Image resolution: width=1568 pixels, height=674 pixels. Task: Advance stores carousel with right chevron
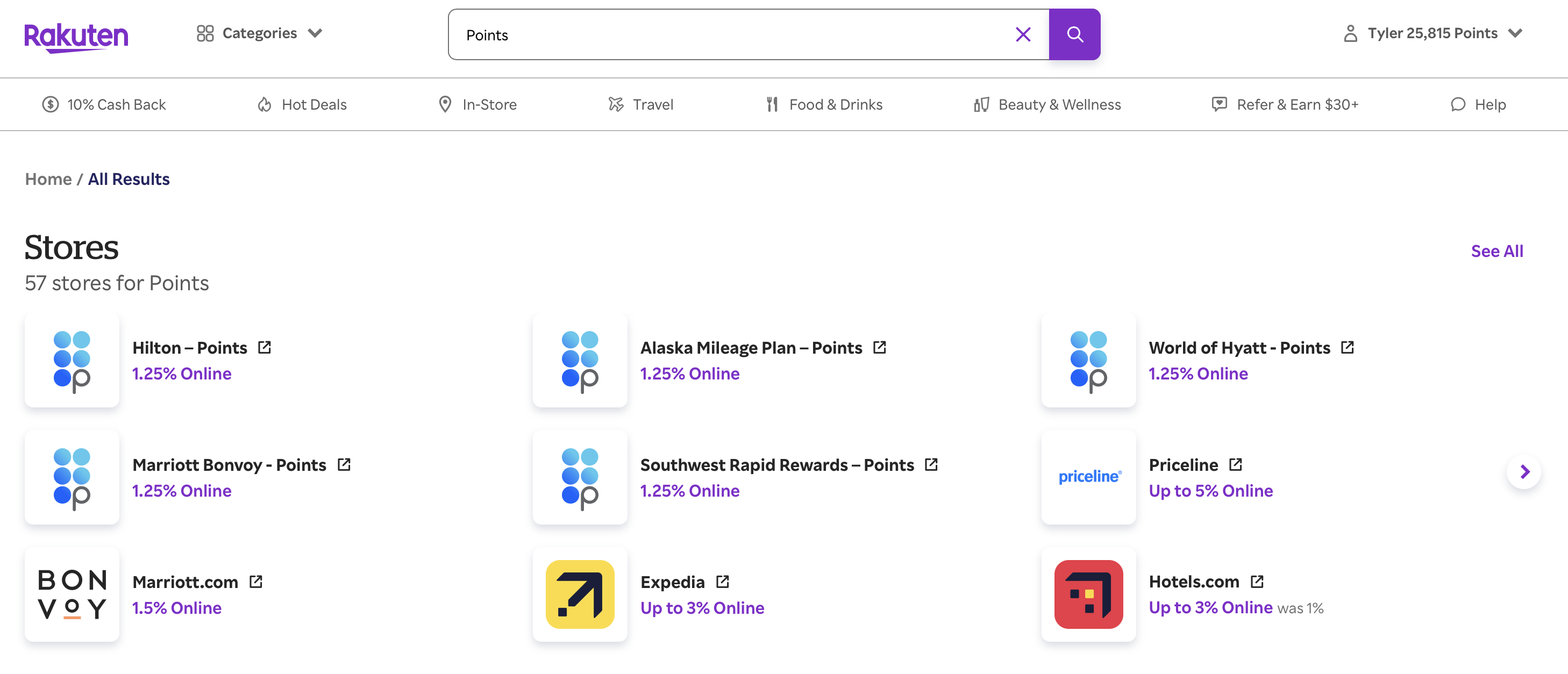click(1523, 471)
